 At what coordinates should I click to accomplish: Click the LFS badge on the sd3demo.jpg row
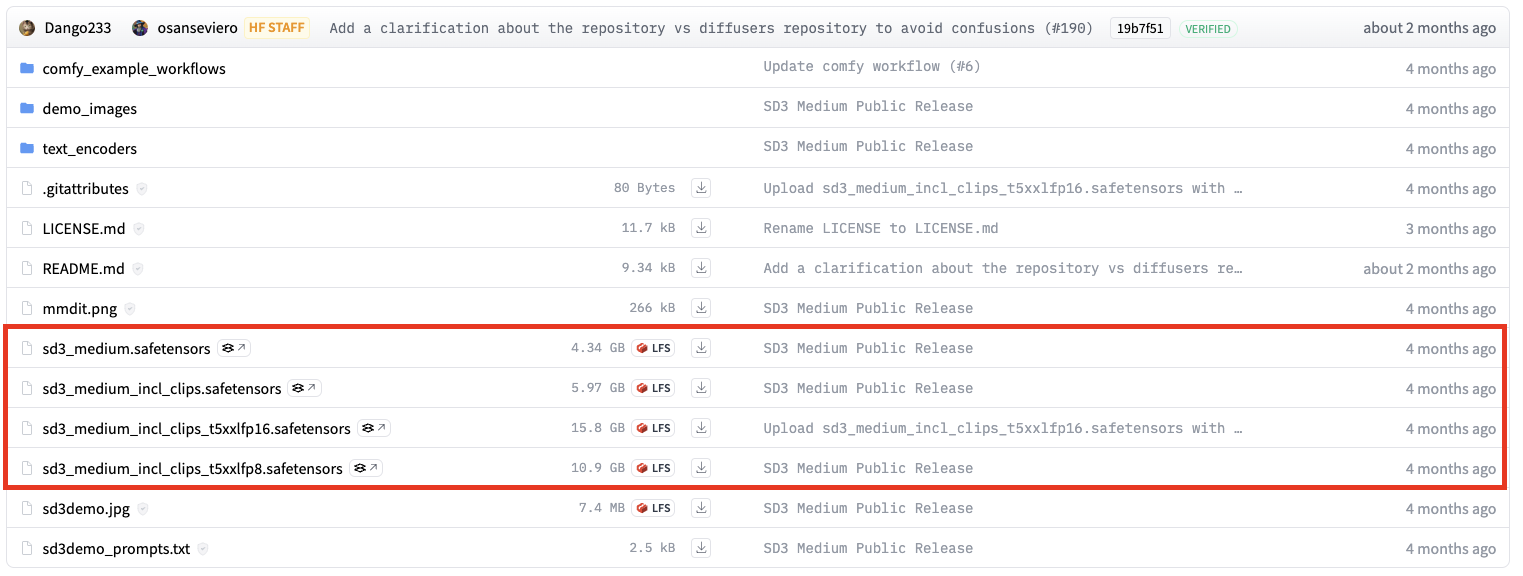(x=653, y=508)
